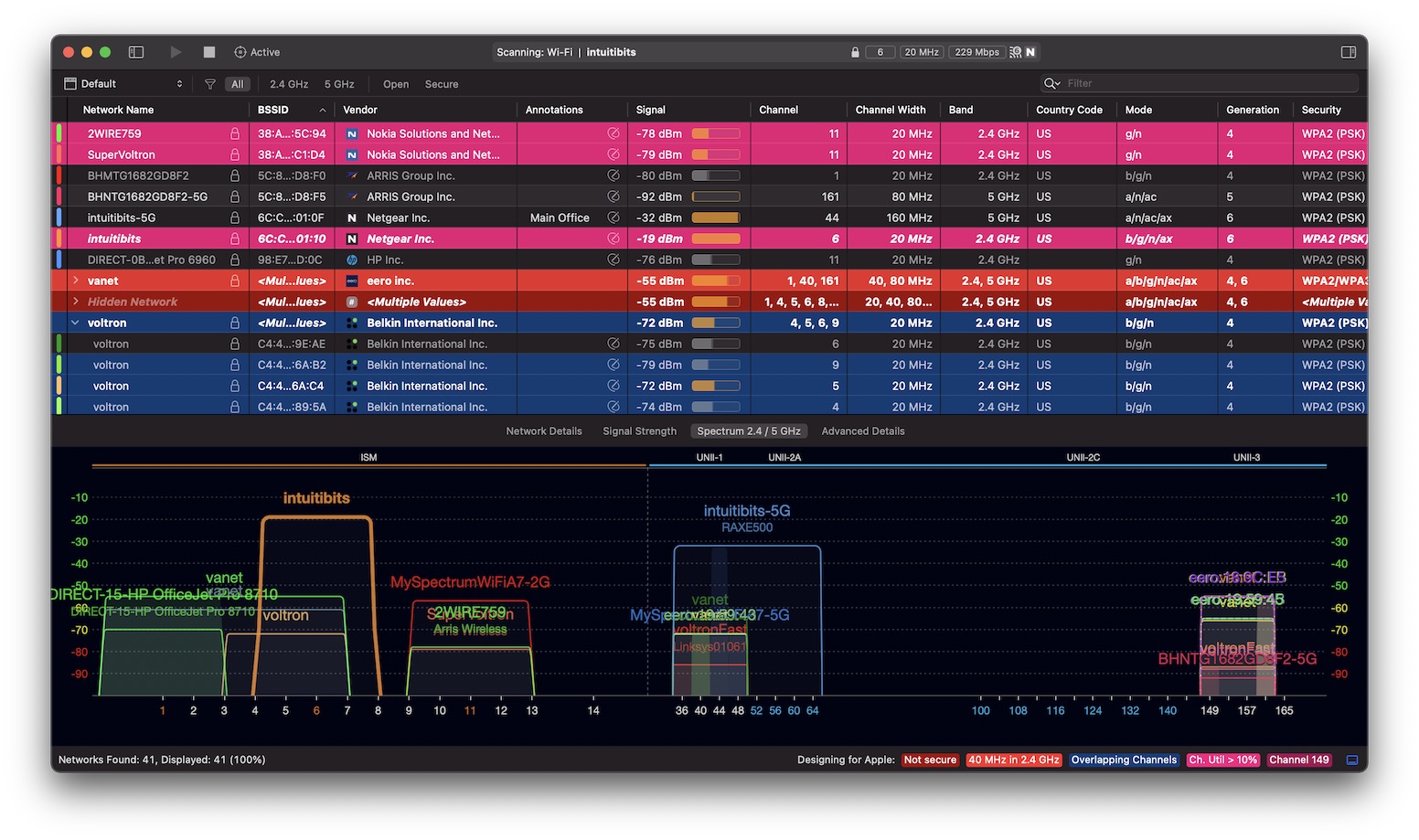Viewport: 1419px width, 840px height.
Task: Click the color swatch of 2WIRE759 row
Action: click(x=59, y=133)
